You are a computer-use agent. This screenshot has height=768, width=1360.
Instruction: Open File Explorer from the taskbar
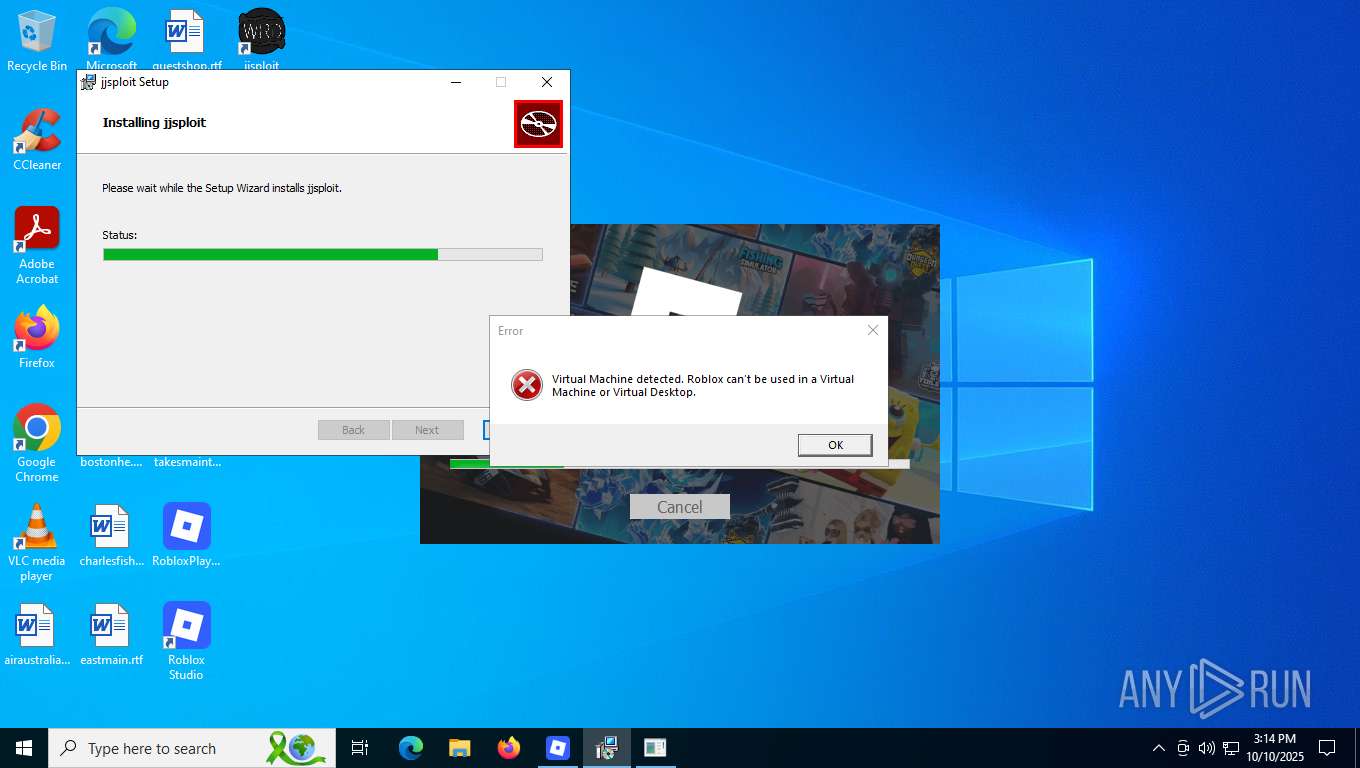459,748
